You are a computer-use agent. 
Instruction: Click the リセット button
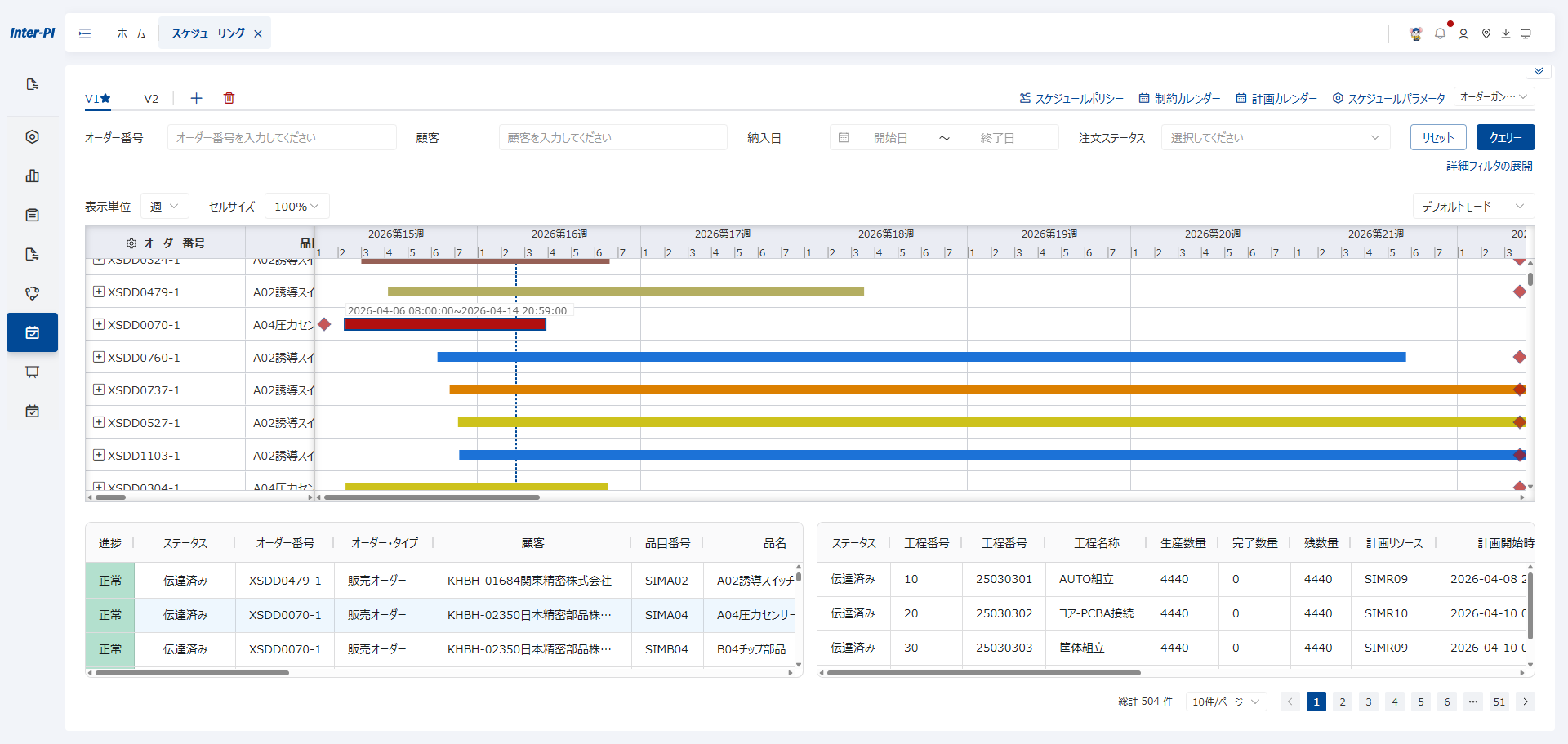pos(1438,137)
